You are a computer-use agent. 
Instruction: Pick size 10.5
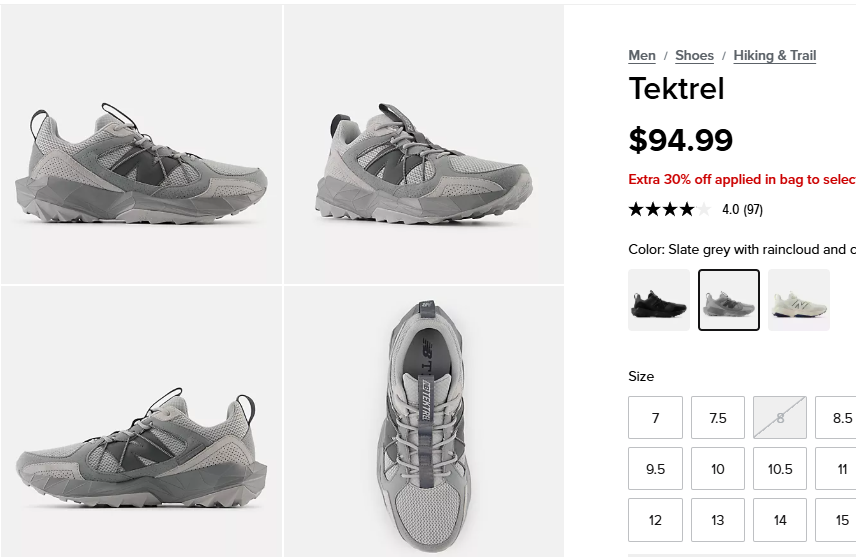(x=780, y=469)
